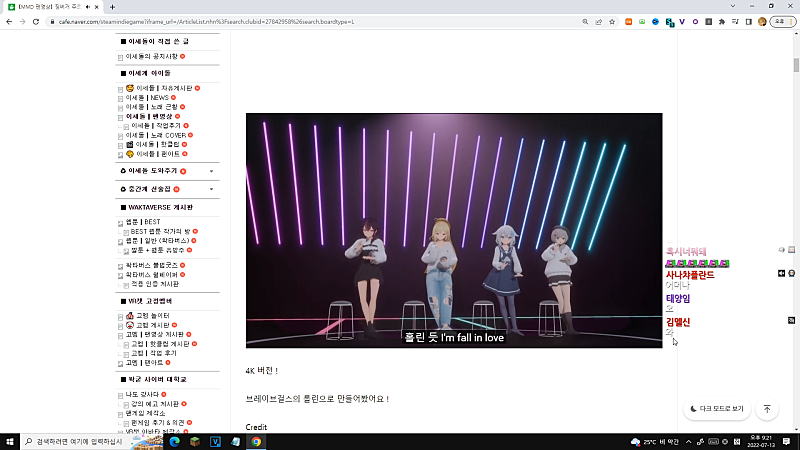Switch to Chrome on the taskbar
Image resolution: width=800 pixels, height=450 pixels.
click(256, 441)
